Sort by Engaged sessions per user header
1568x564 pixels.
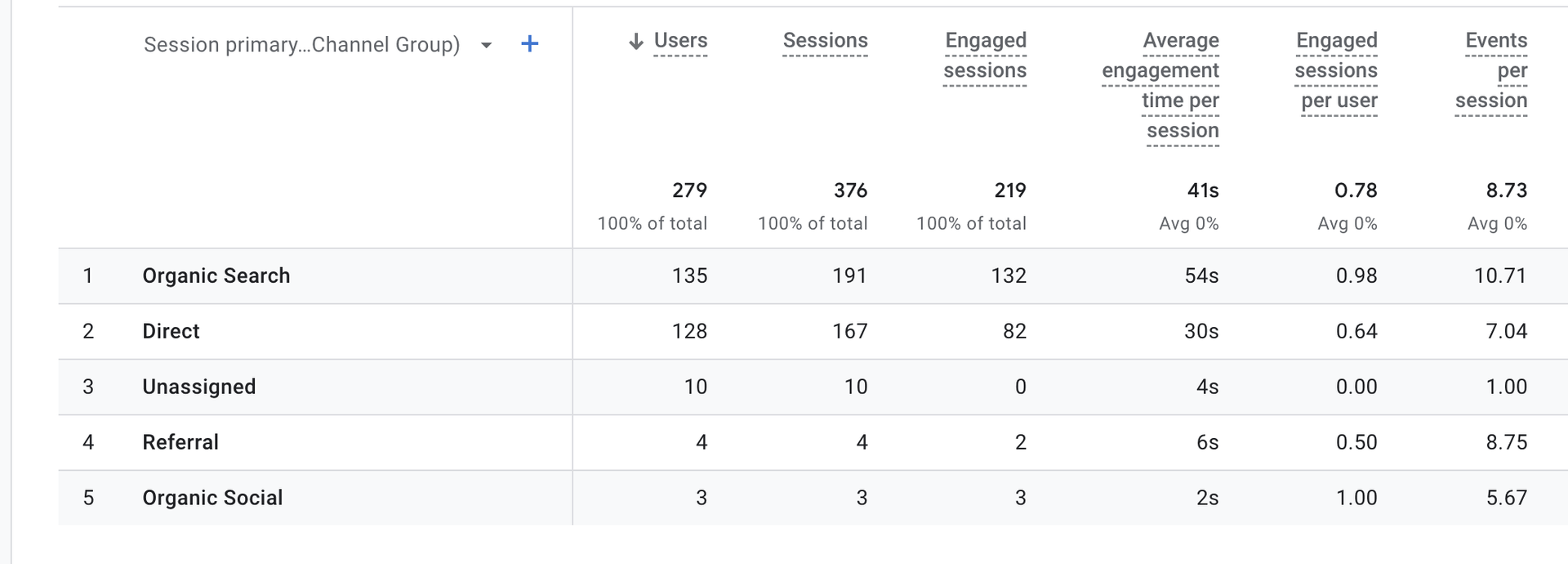[1336, 70]
